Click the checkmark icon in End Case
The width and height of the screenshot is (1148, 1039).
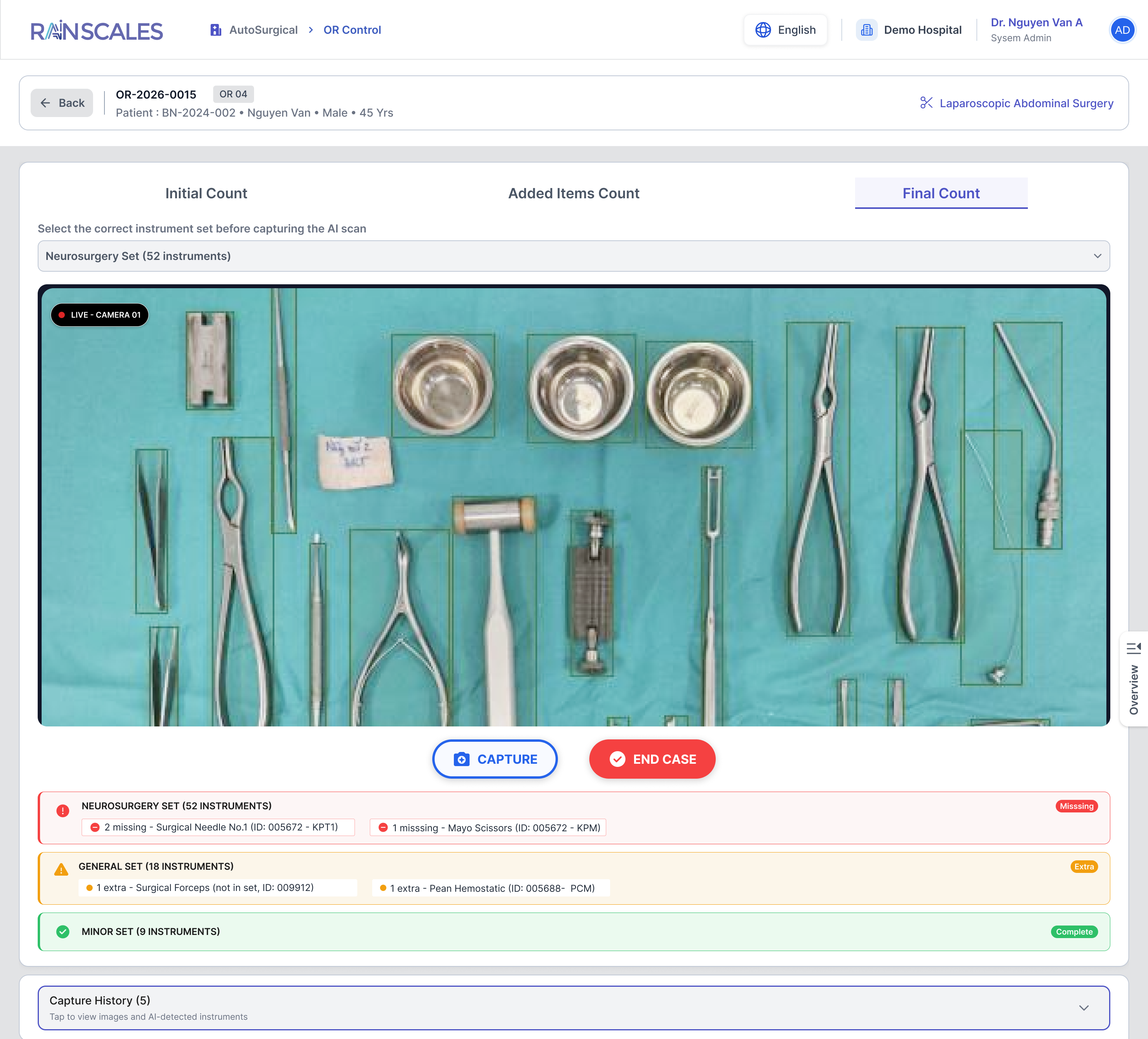pos(617,759)
